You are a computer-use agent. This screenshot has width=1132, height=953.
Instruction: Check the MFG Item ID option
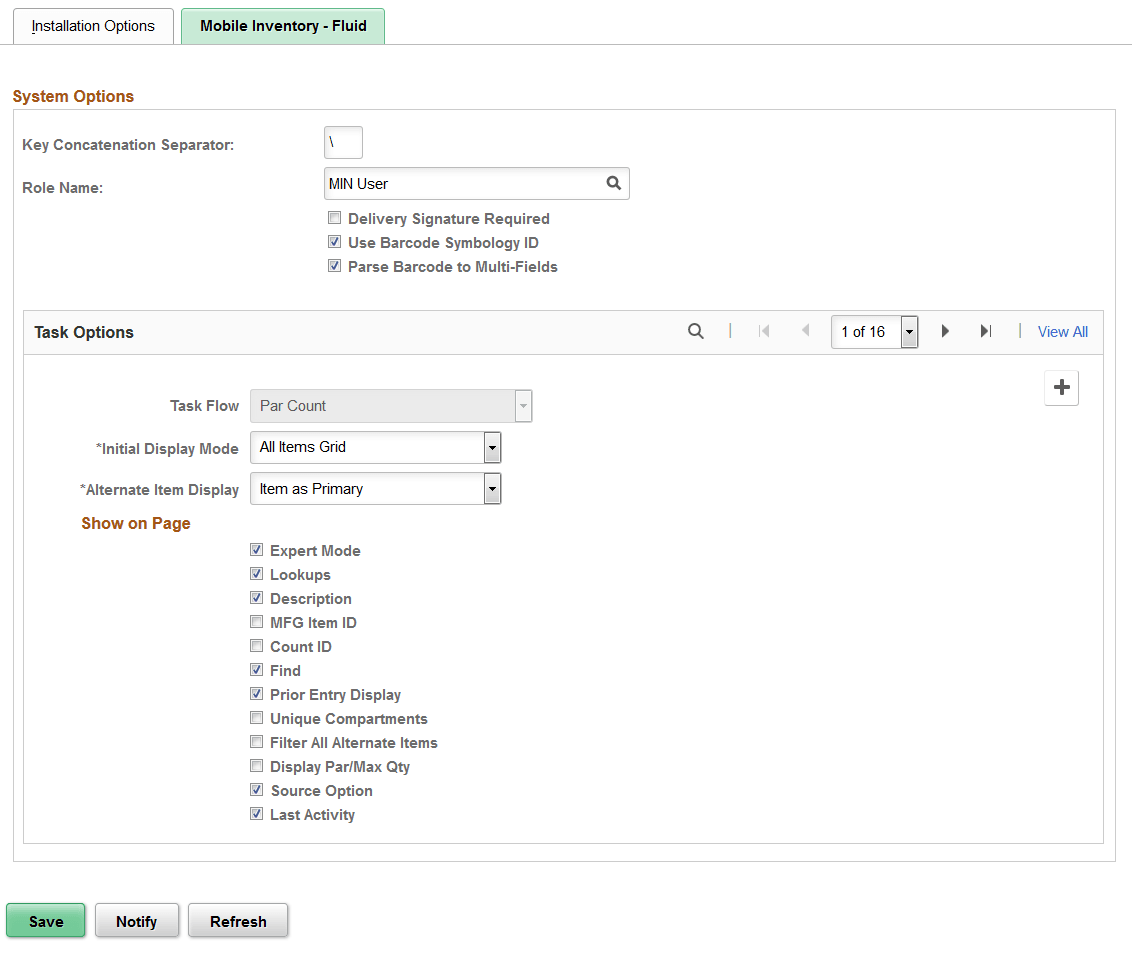point(256,621)
